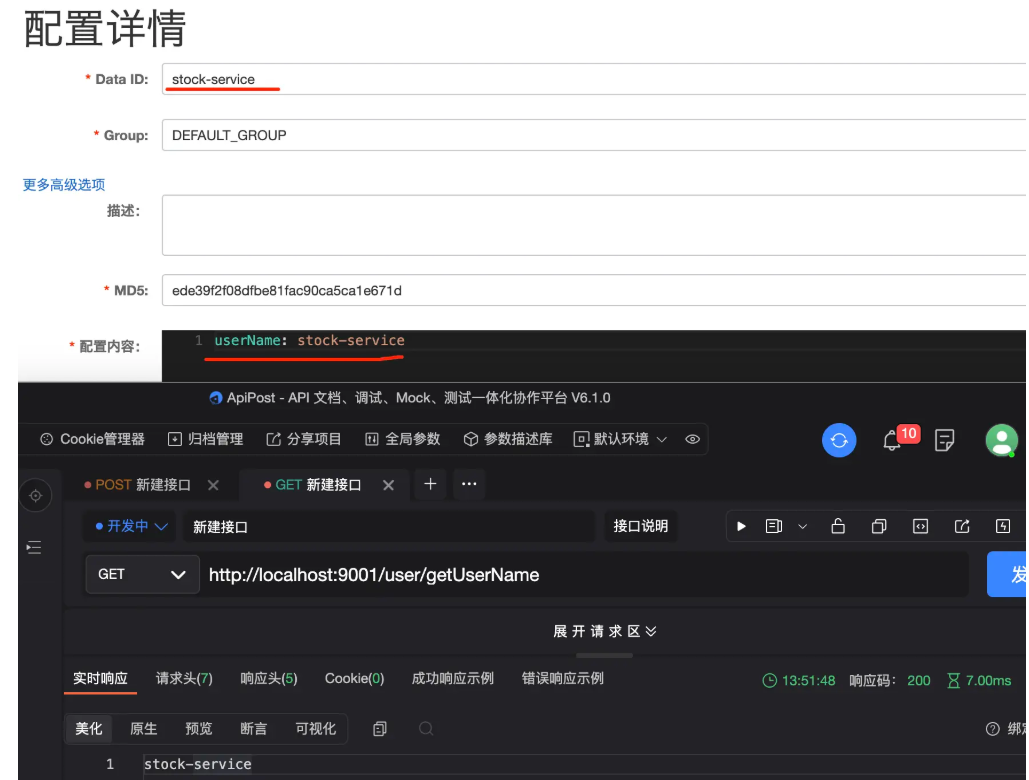Switch to the POST 新建接口 tab
This screenshot has width=1029, height=780.
point(138,485)
